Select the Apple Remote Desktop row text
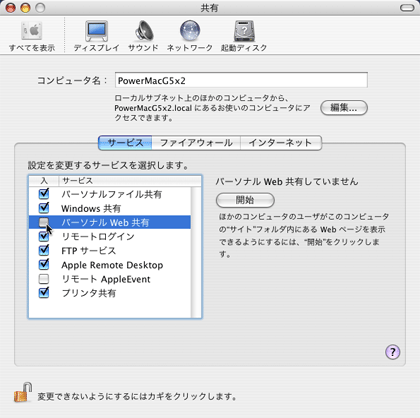The image size is (420, 418). click(112, 265)
